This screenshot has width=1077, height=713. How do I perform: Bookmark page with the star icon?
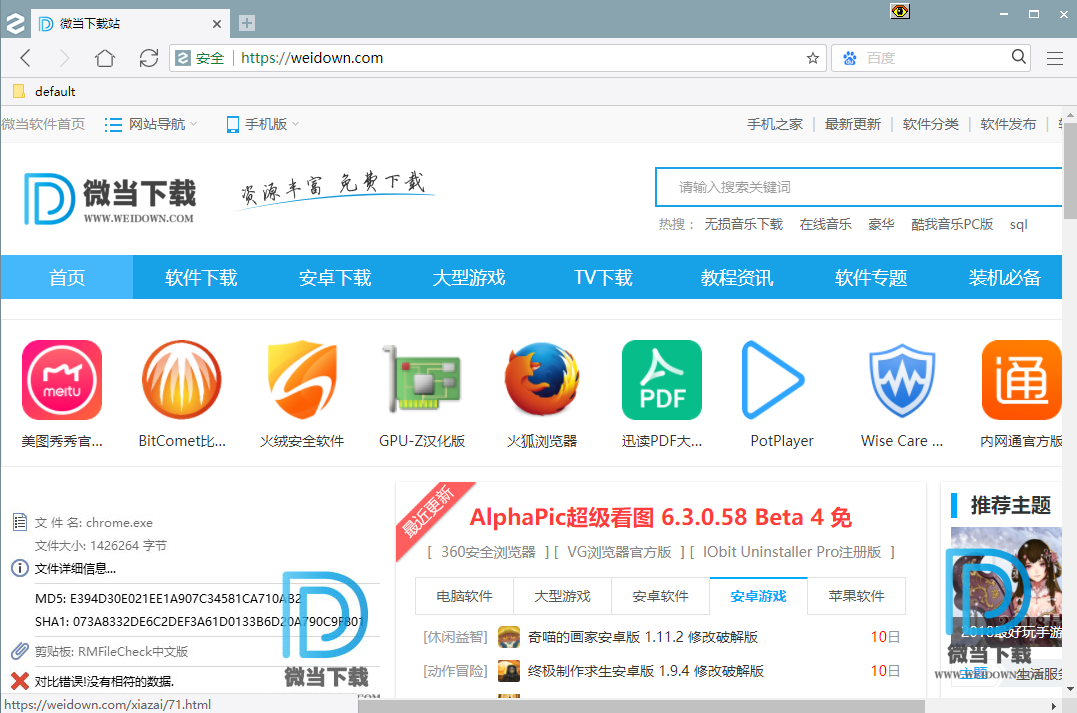[x=813, y=58]
